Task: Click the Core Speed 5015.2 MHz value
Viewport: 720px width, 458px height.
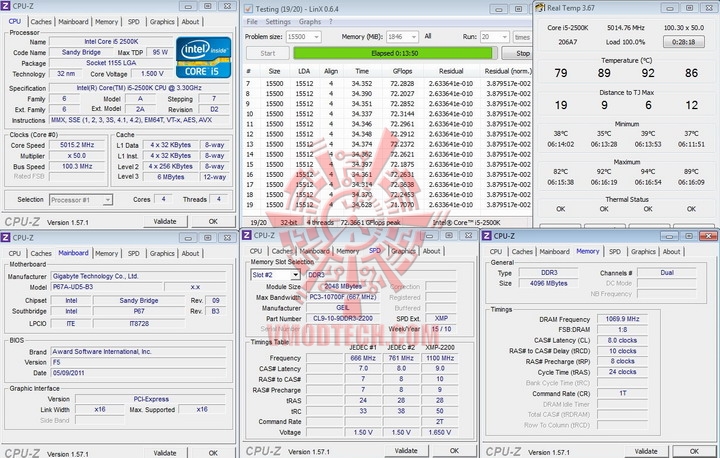Action: pos(77,145)
